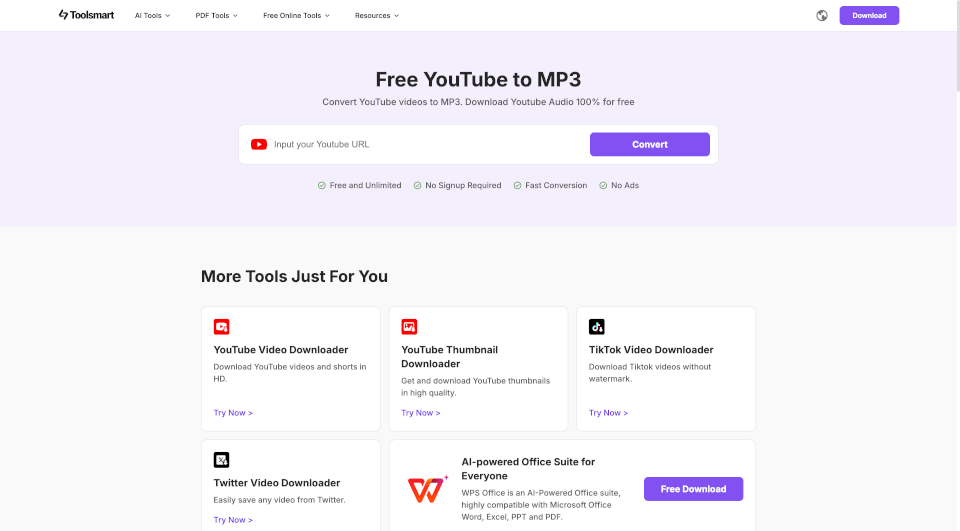Click the YouTube logo in URL field
The width and height of the screenshot is (960, 531).
pos(259,145)
